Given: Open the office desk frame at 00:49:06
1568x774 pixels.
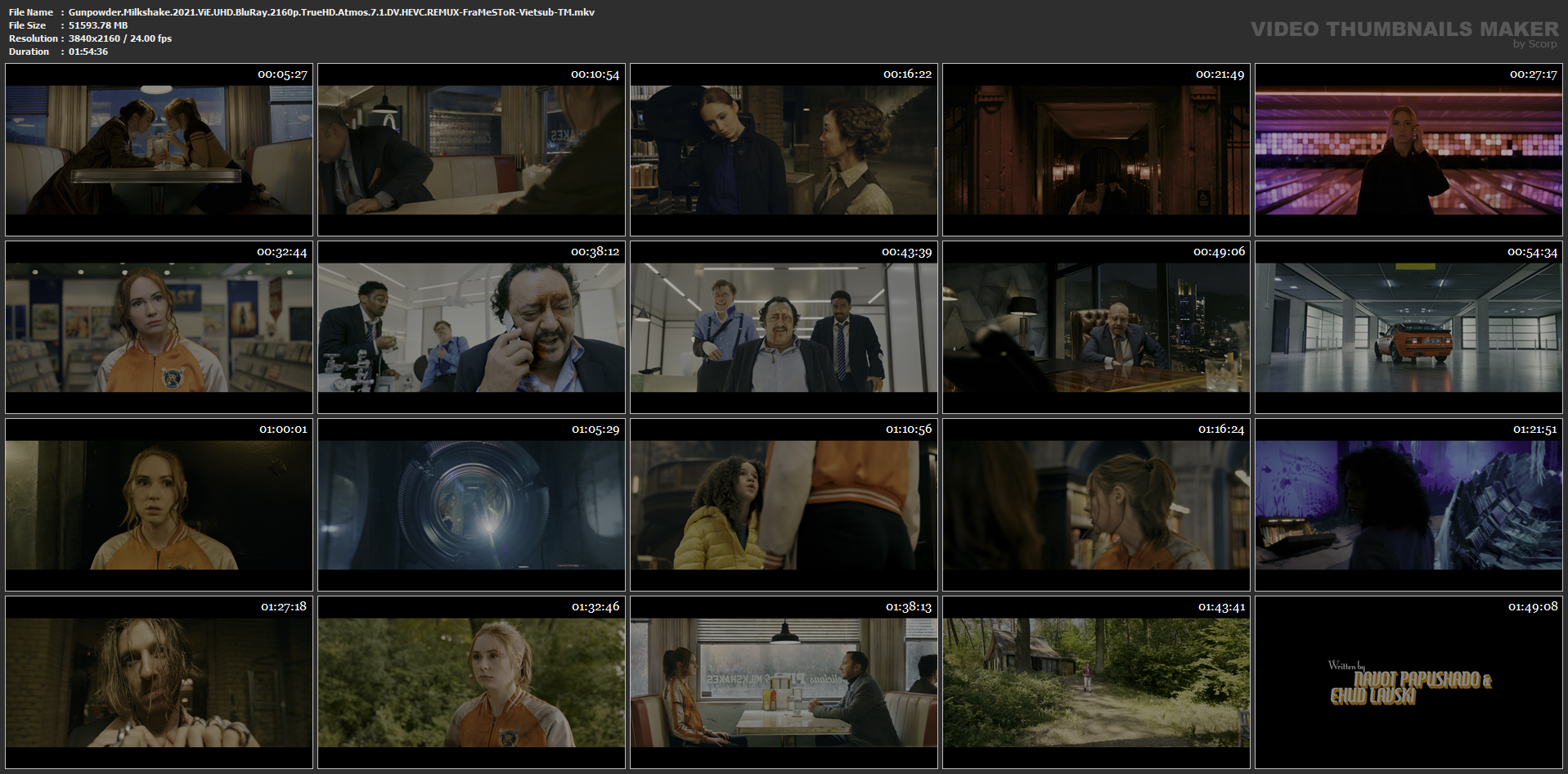Looking at the screenshot, I should (1096, 327).
